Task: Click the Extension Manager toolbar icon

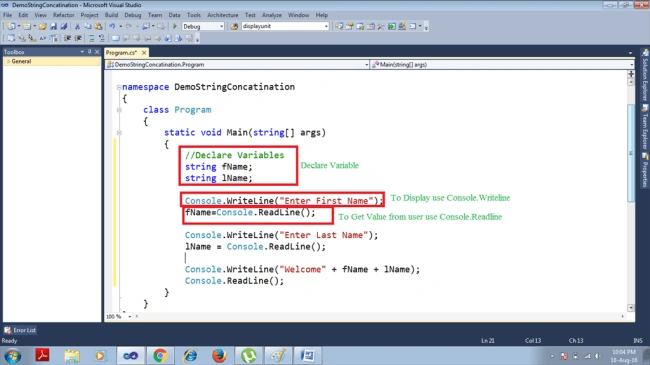Action: [x=402, y=26]
